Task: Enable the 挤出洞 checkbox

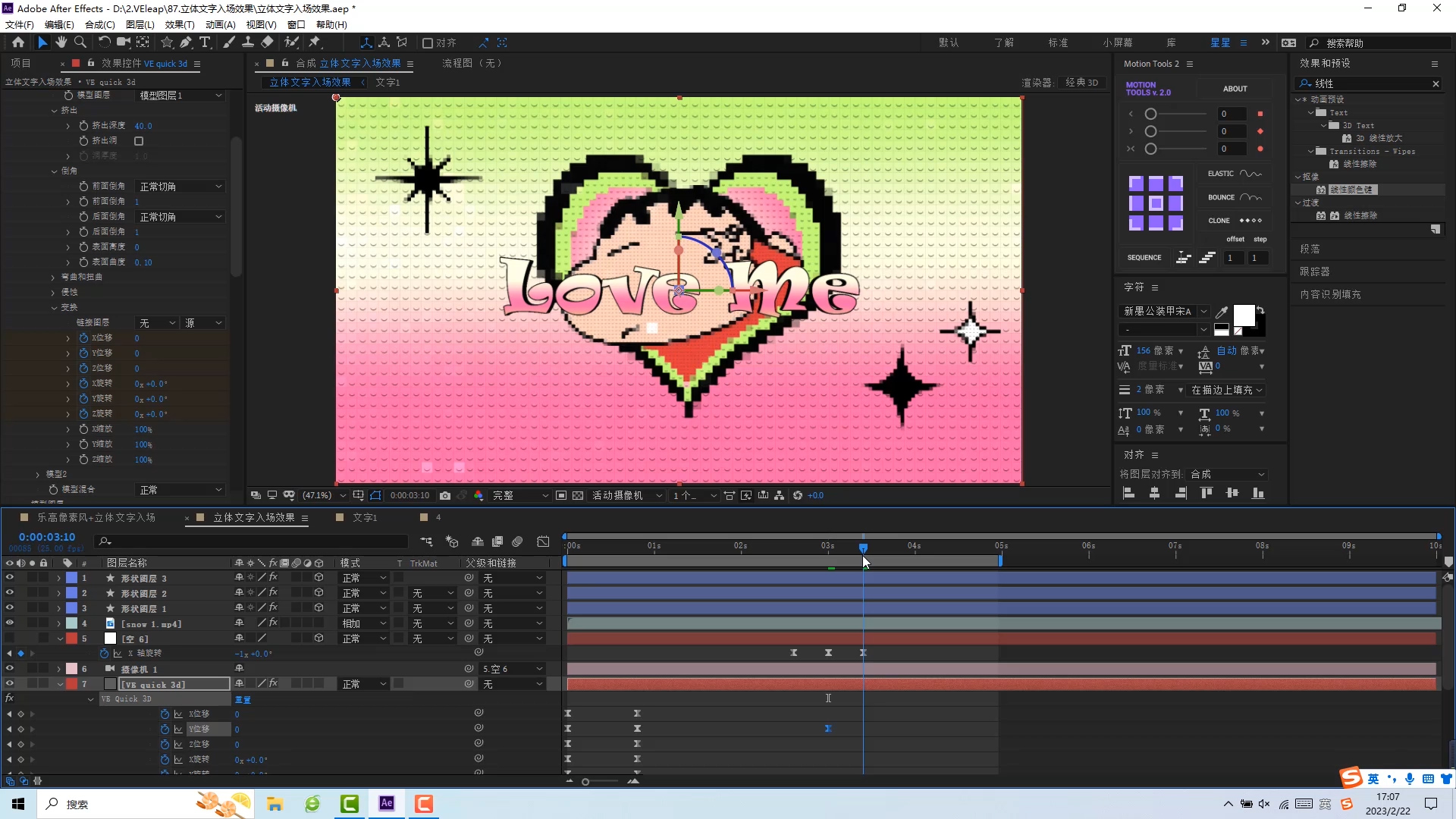Action: click(x=139, y=141)
